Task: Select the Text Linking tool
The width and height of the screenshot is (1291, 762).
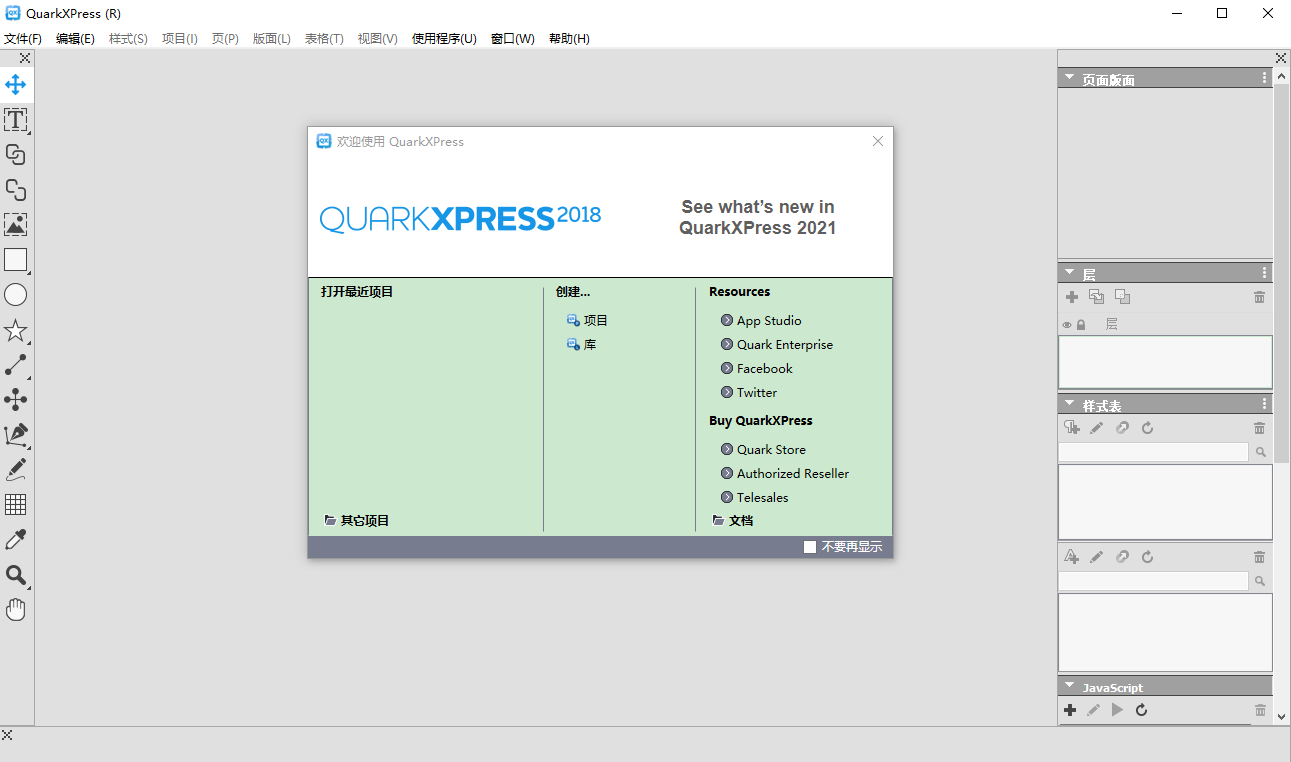Action: (x=15, y=155)
